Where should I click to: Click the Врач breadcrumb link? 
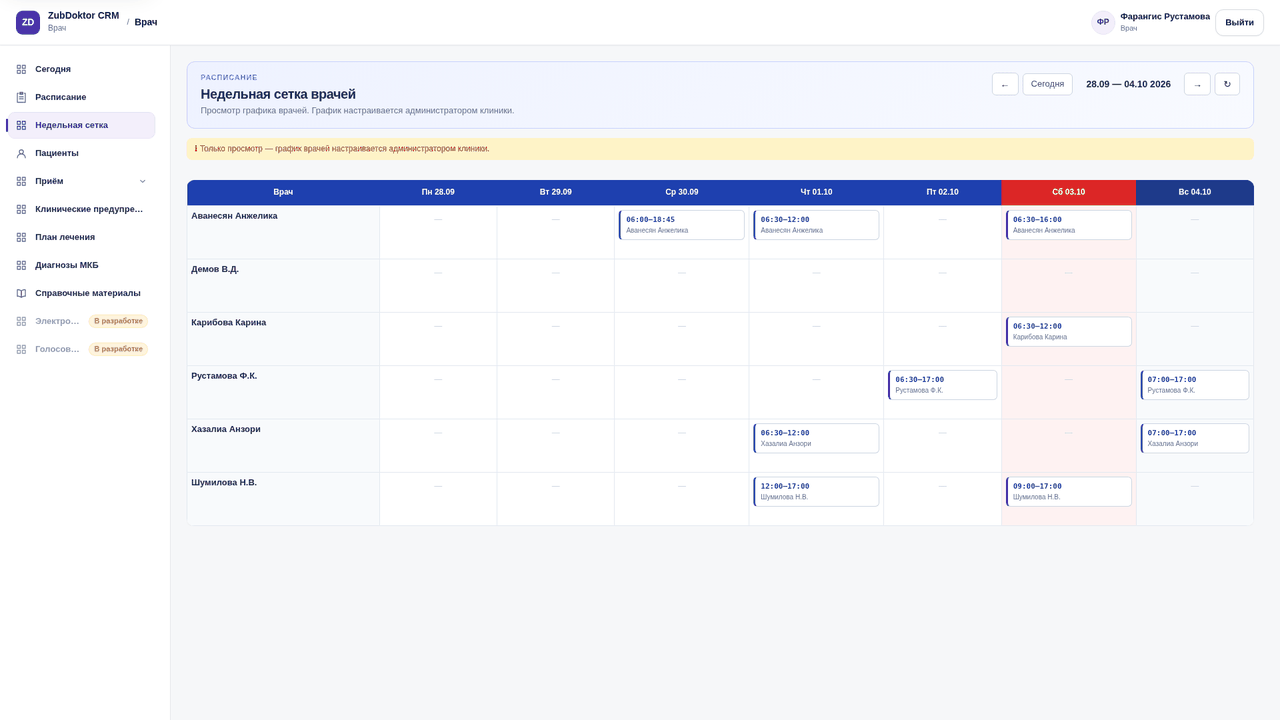(x=146, y=22)
